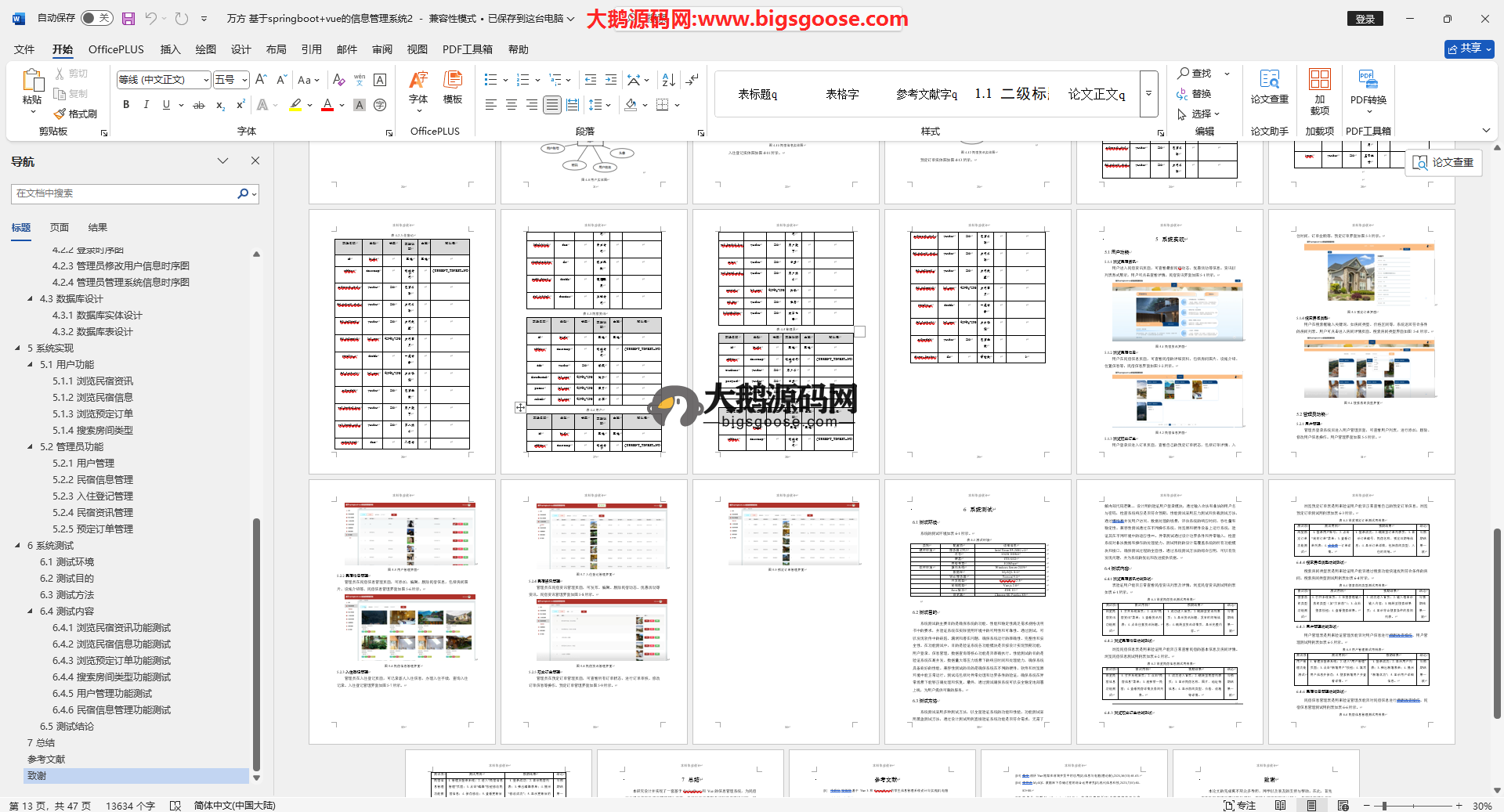Click the PDF转换 icon
Screen dimensions: 1504x812
pyautogui.click(x=1368, y=87)
